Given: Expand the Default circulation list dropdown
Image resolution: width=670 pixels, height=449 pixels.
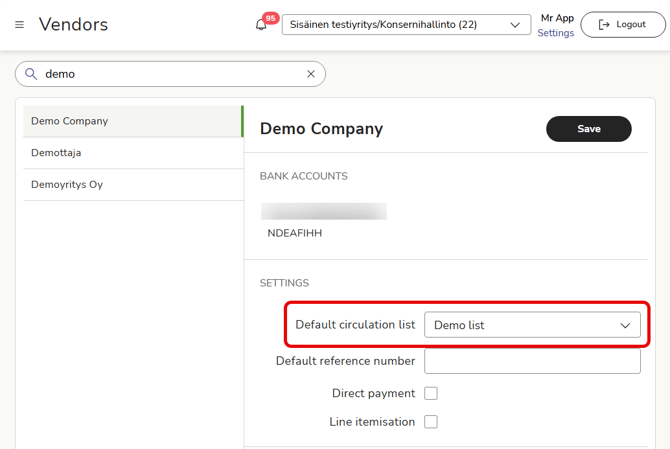Looking at the screenshot, I should (x=532, y=325).
